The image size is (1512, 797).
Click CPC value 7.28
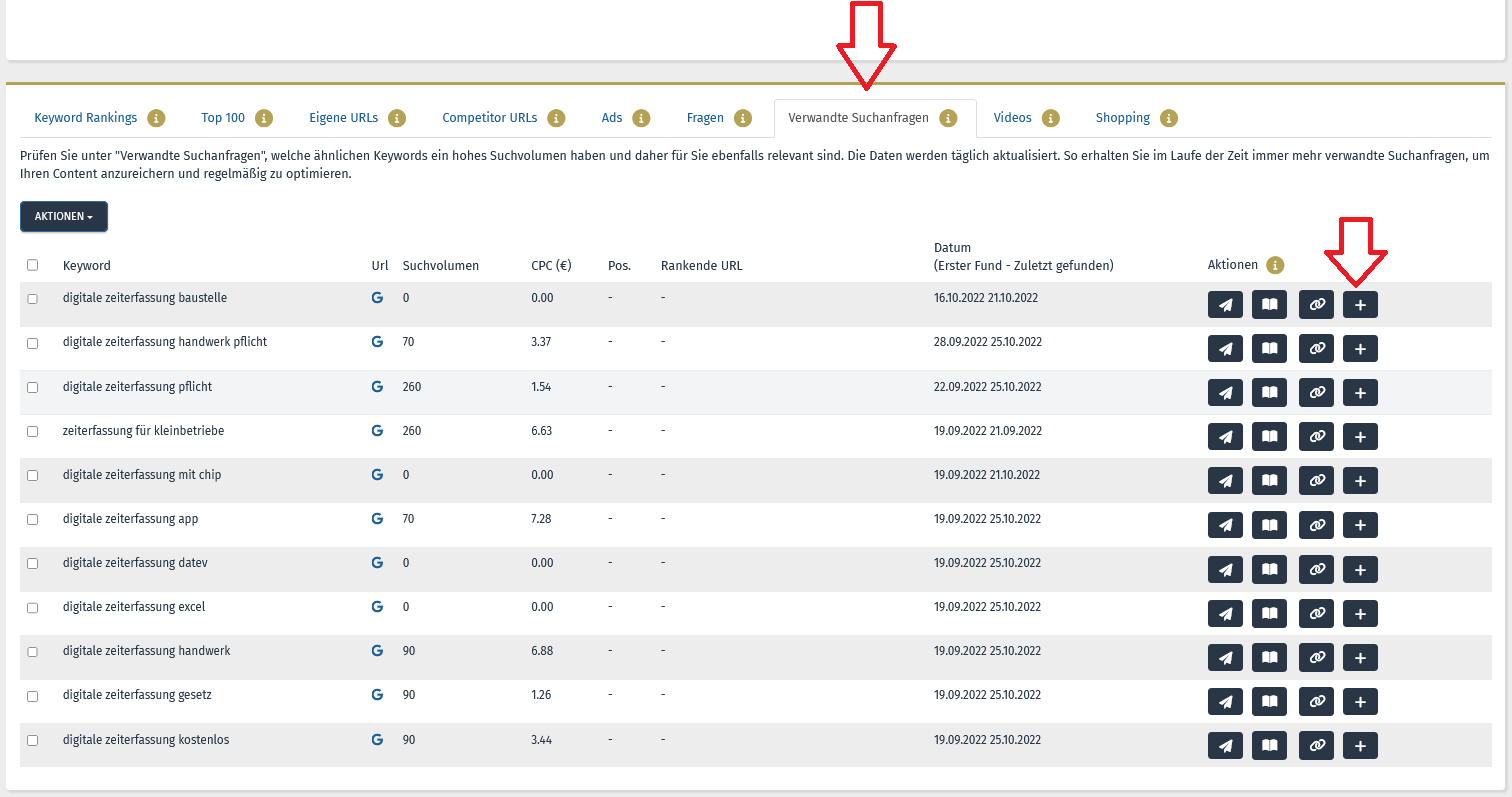(541, 519)
